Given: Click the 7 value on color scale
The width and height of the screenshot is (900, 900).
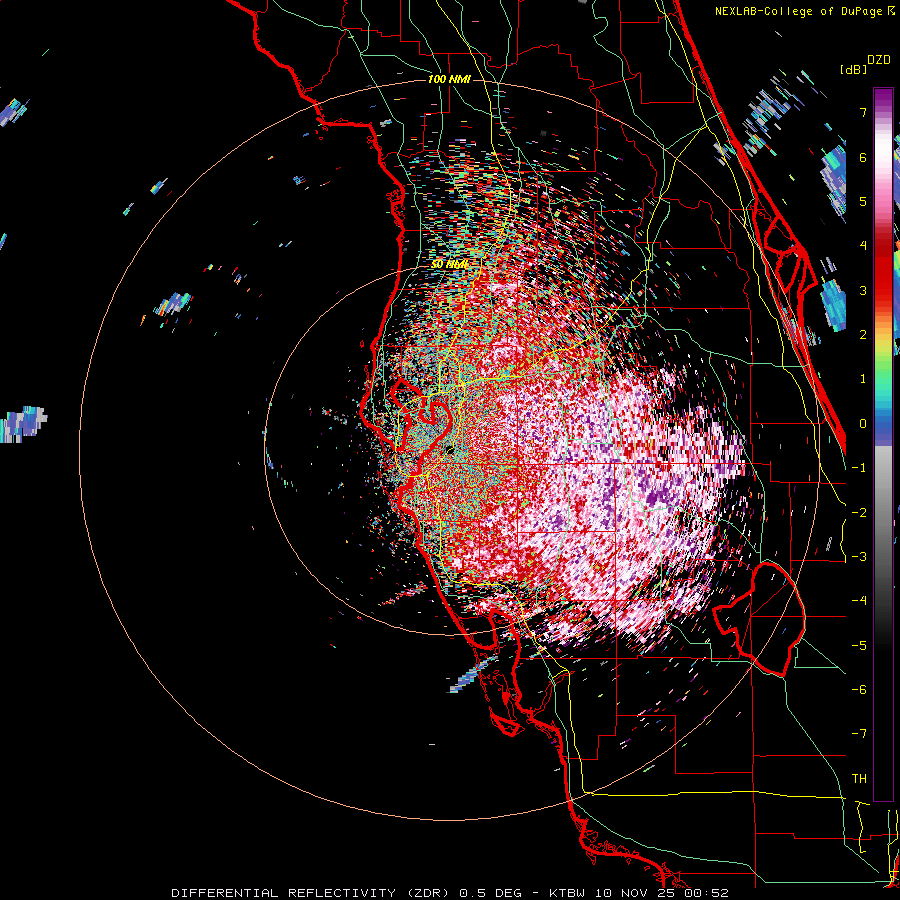Looking at the screenshot, I should pyautogui.click(x=863, y=112).
